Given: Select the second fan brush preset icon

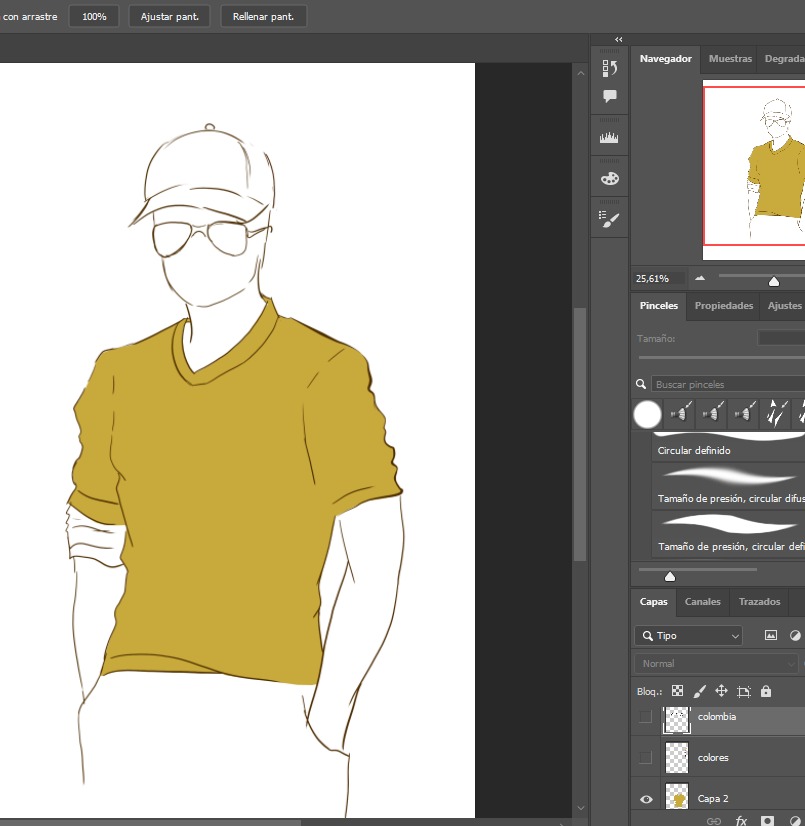Looking at the screenshot, I should click(712, 414).
